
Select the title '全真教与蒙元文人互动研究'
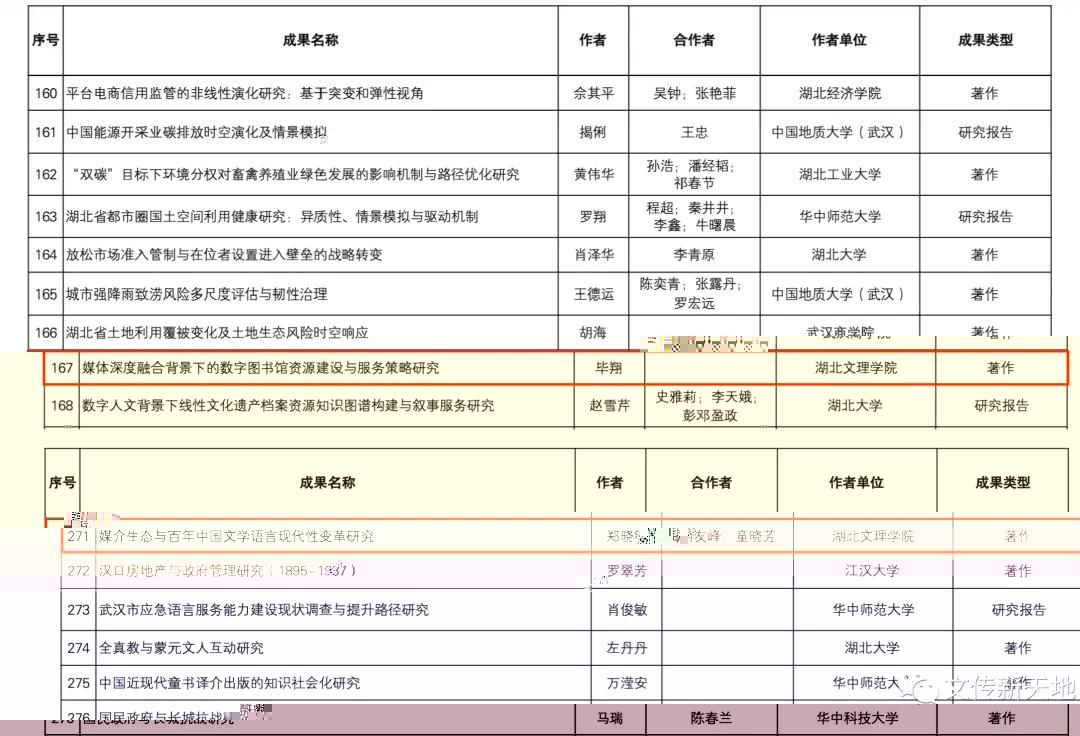[181, 648]
